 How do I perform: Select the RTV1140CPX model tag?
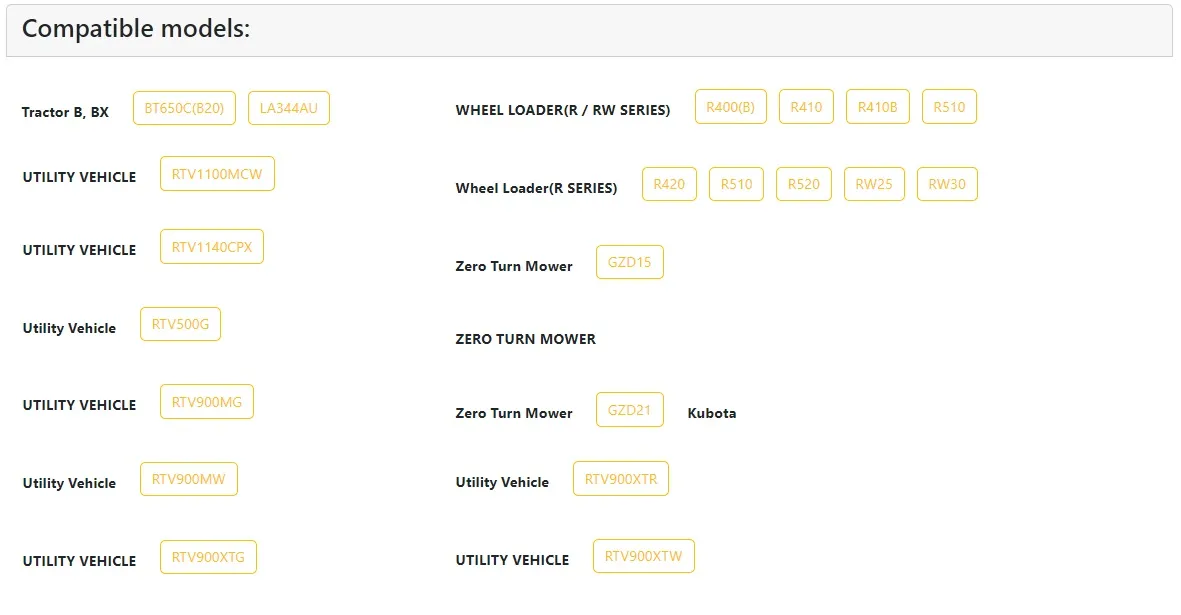pyautogui.click(x=212, y=247)
